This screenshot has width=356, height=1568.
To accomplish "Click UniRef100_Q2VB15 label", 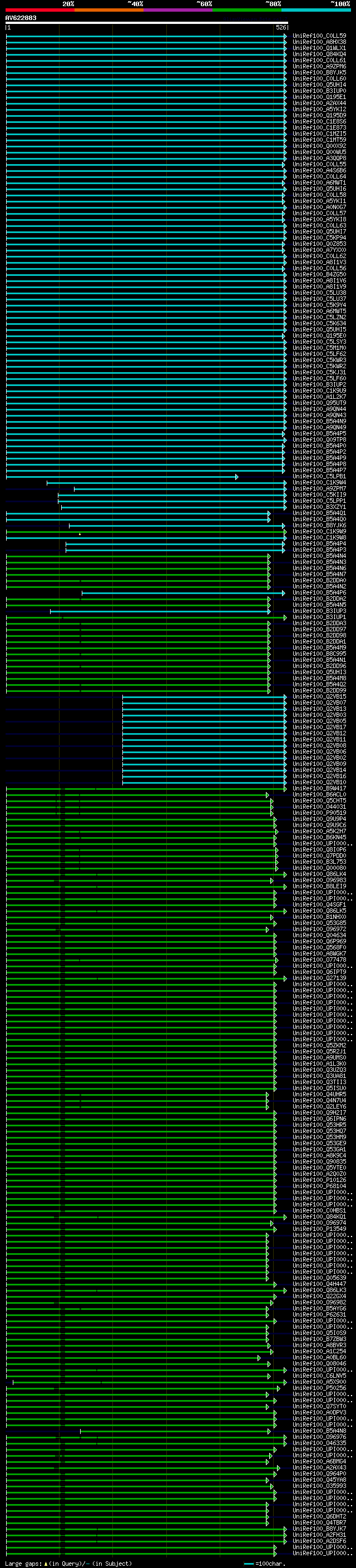I will pyautogui.click(x=319, y=697).
